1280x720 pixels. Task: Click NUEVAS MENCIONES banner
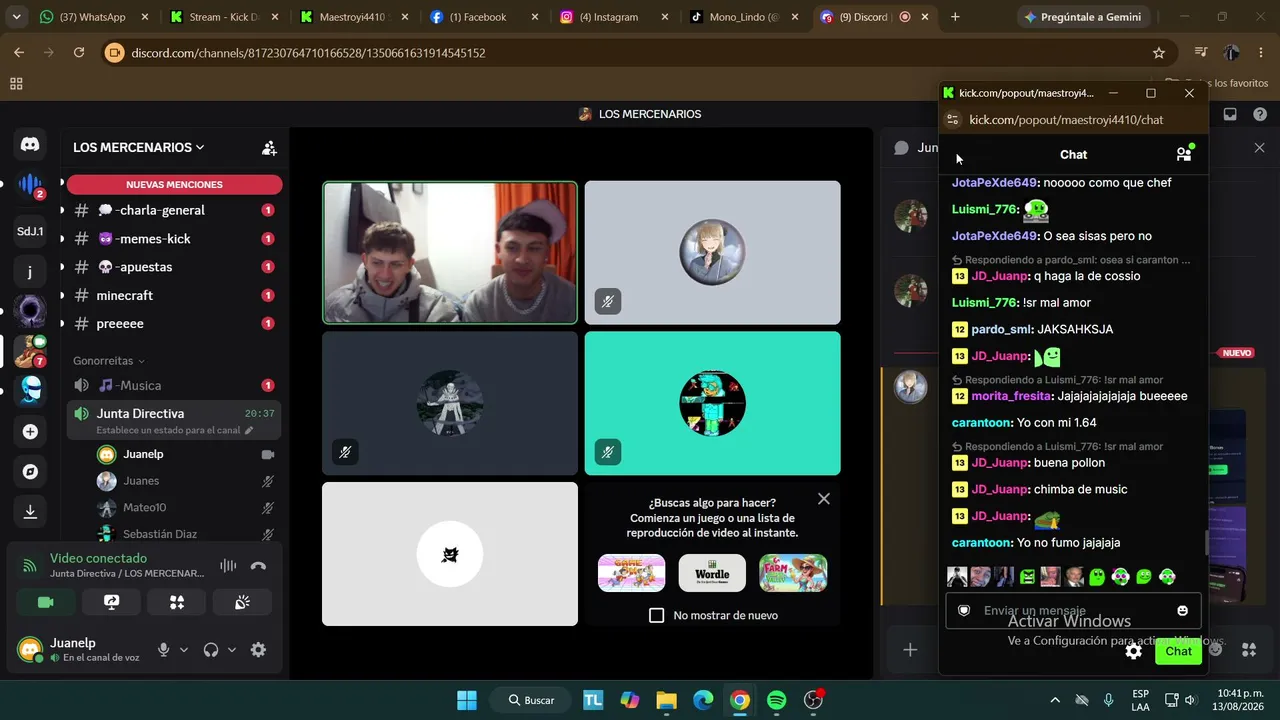coord(174,184)
